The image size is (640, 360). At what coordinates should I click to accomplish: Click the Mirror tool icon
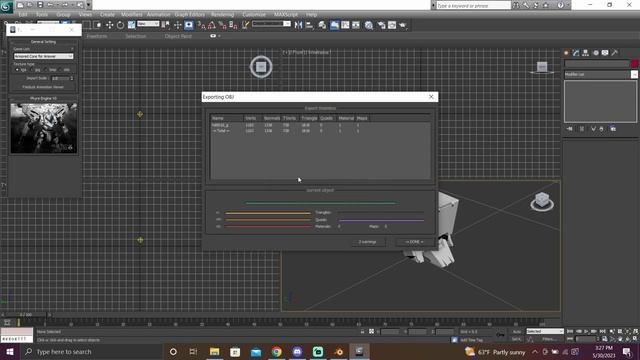point(298,25)
